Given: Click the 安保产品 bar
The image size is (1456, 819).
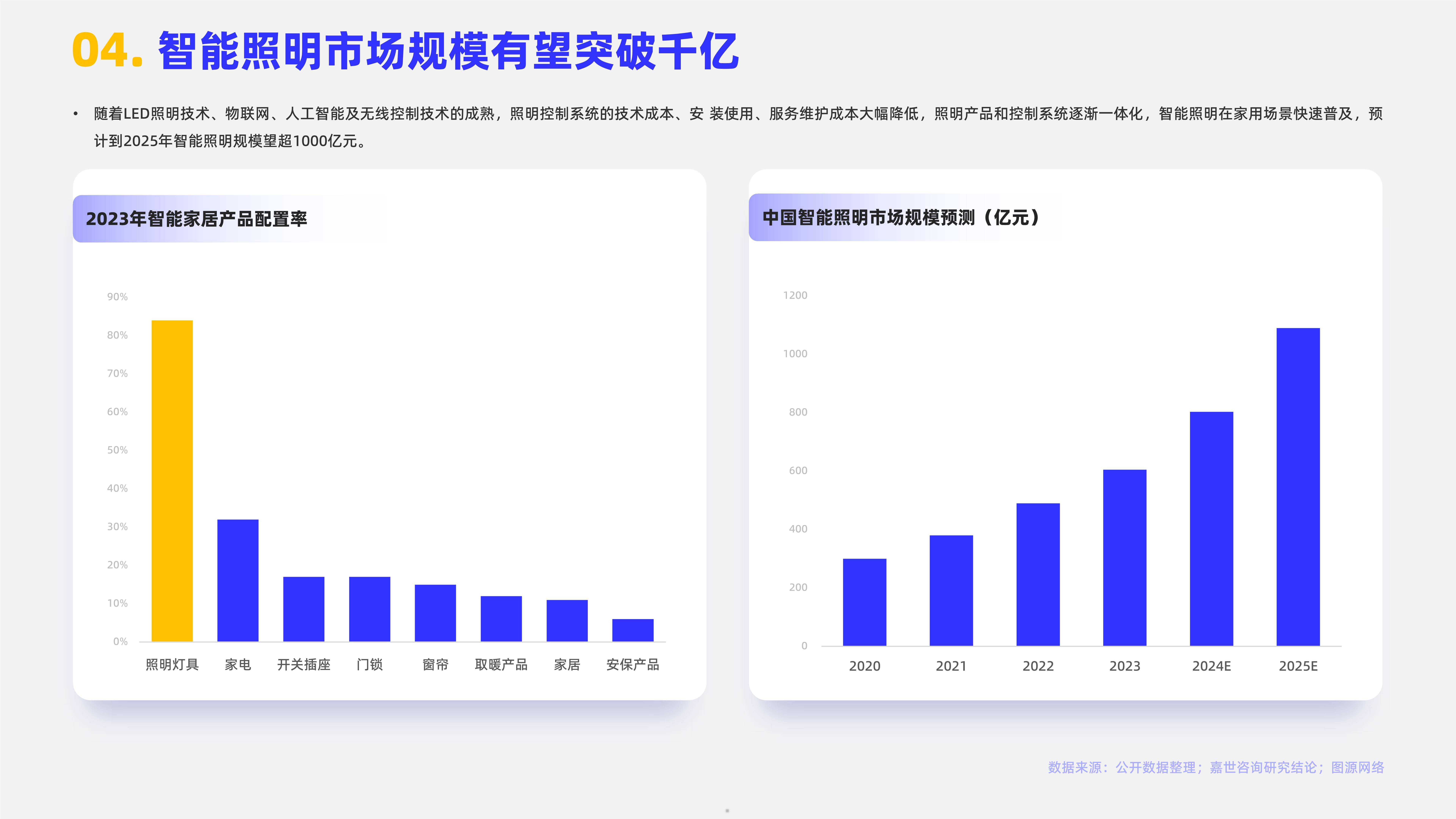Looking at the screenshot, I should pyautogui.click(x=633, y=630).
